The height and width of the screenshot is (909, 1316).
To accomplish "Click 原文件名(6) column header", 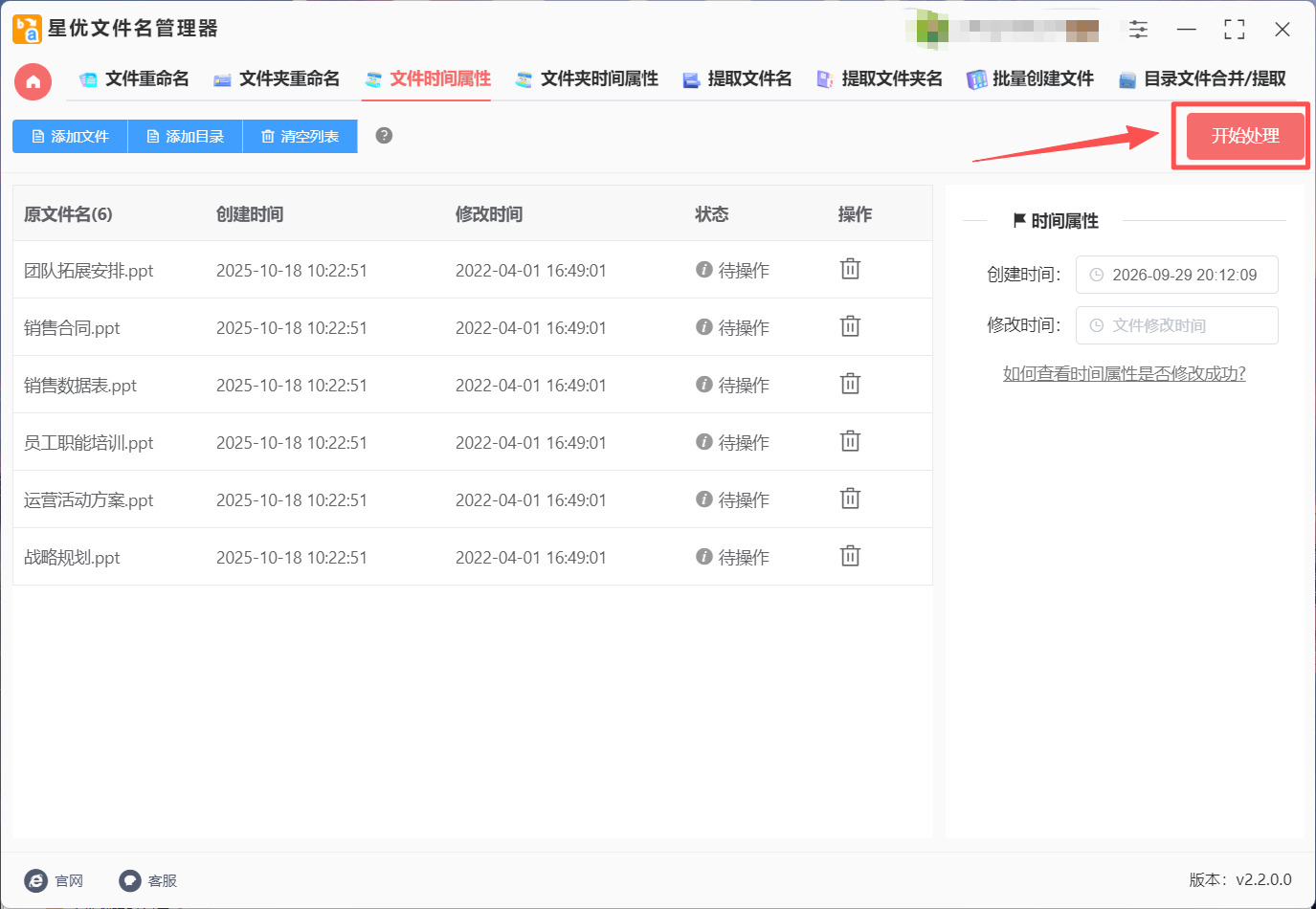I will (68, 214).
